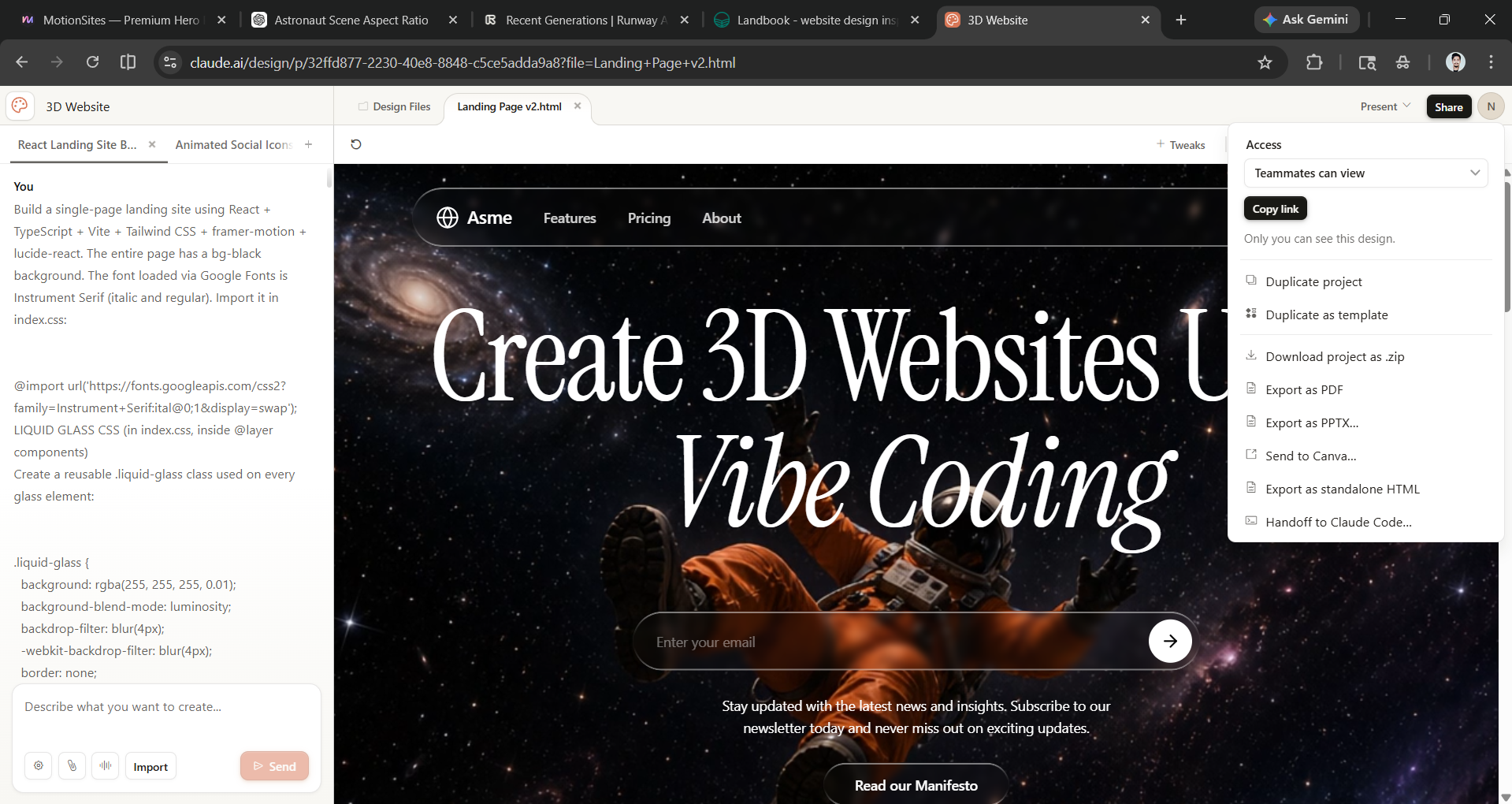Open the Access level dropdown
This screenshot has width=1512, height=804.
coord(1365,173)
